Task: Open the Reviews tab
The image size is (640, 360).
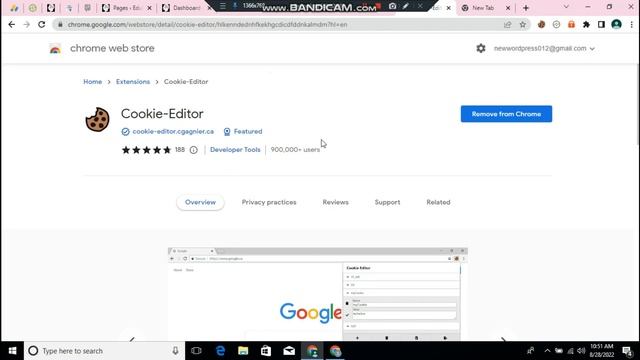Action: tap(336, 202)
